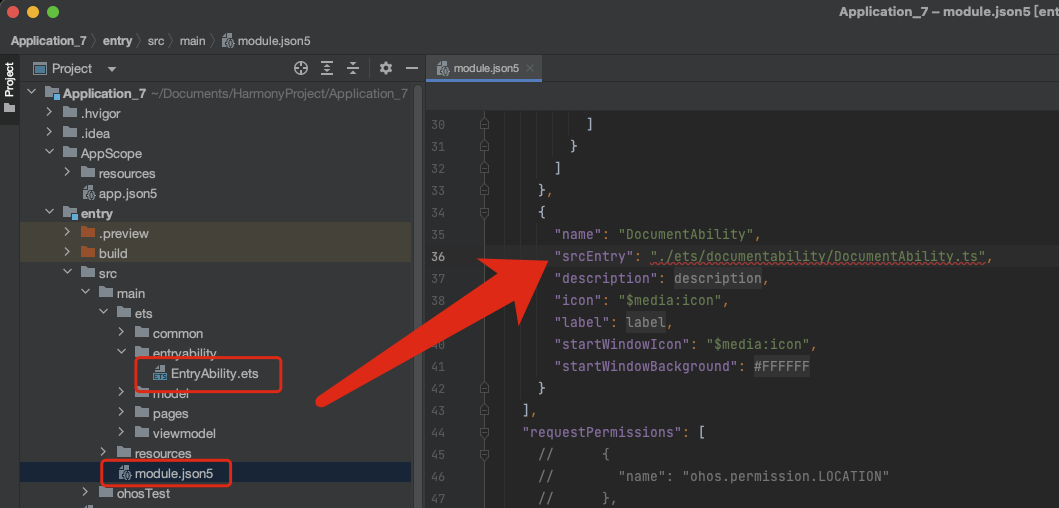The width and height of the screenshot is (1059, 508).
Task: Toggle the code fold marker on line 31
Action: point(484,146)
